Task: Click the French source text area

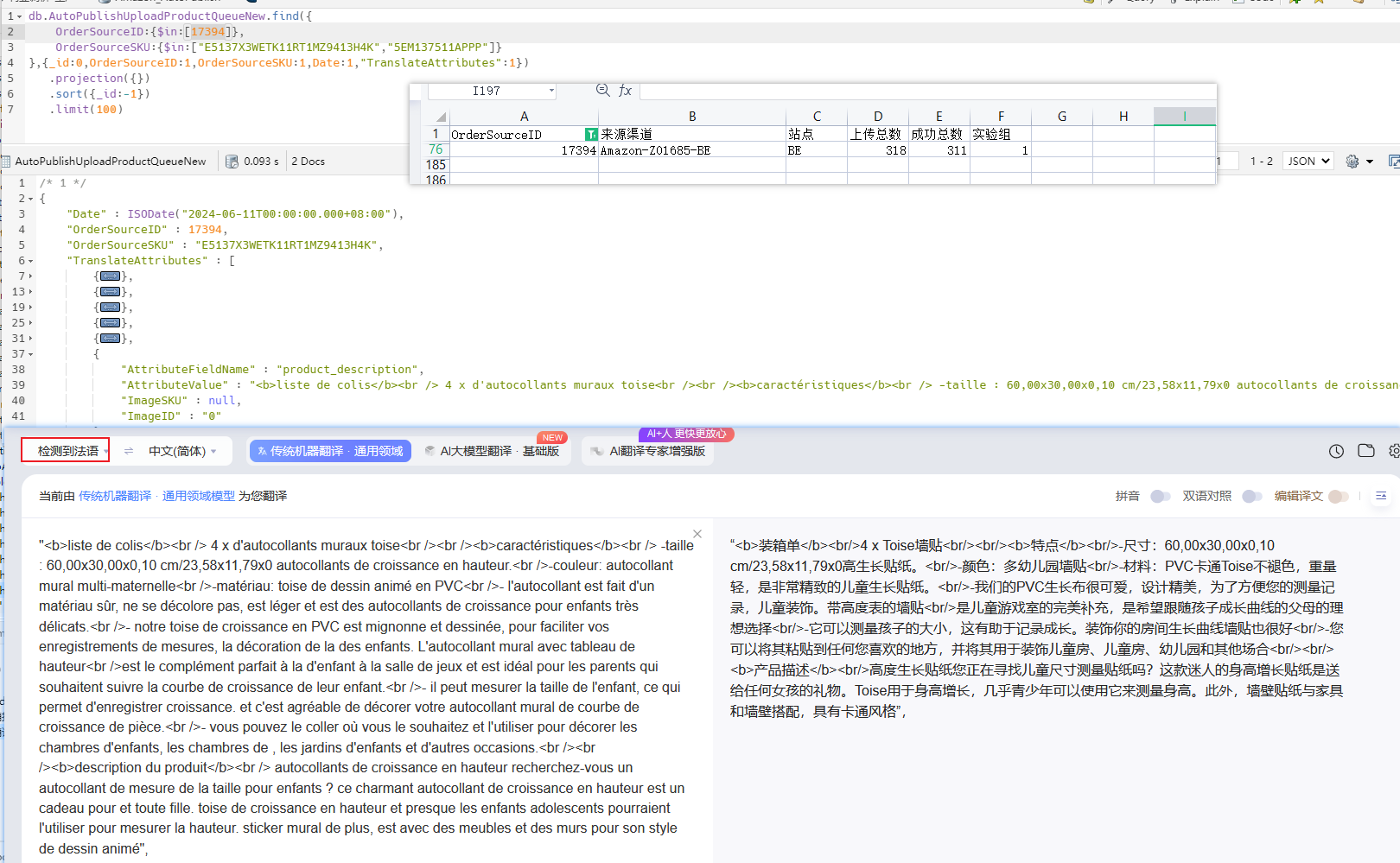Action: click(365, 696)
